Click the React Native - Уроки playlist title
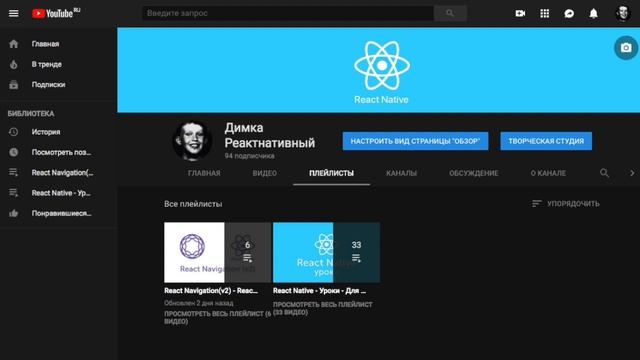The image size is (640, 360). tap(320, 291)
